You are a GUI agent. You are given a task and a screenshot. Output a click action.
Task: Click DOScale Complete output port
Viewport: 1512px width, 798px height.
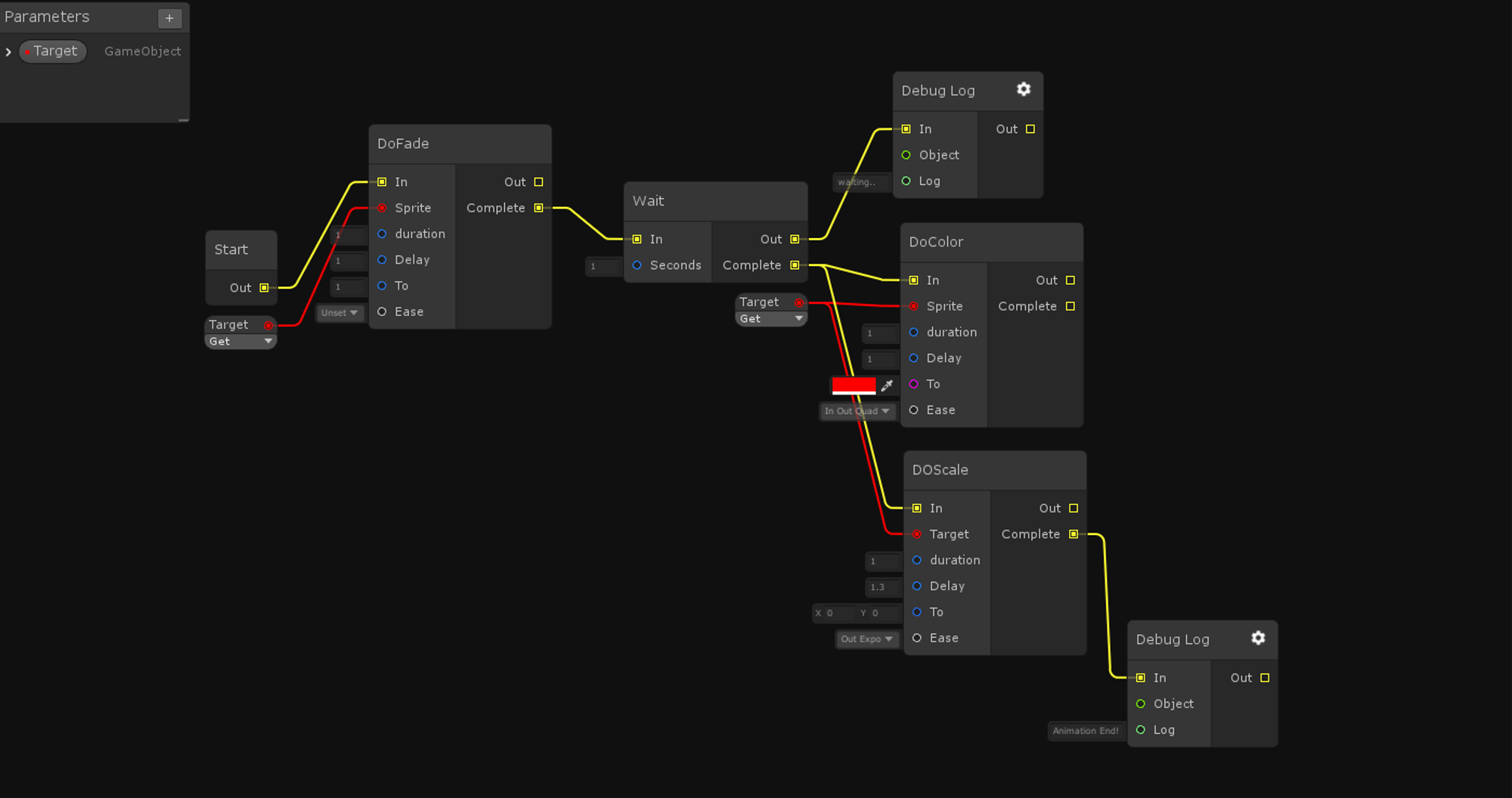[x=1074, y=534]
